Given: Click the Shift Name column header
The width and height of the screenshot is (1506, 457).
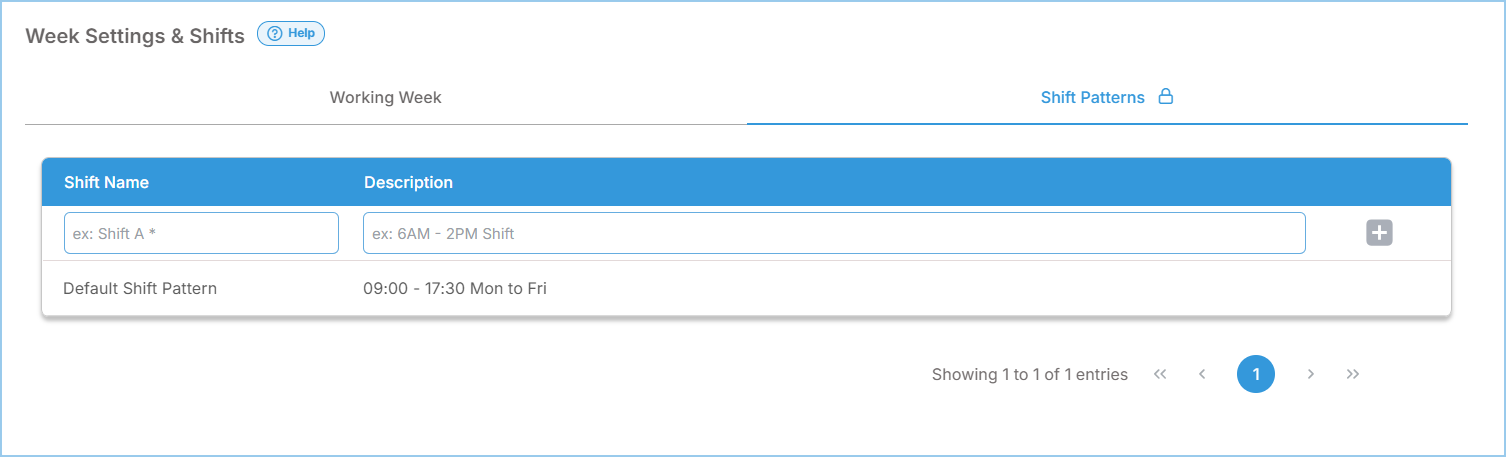Looking at the screenshot, I should [x=106, y=182].
